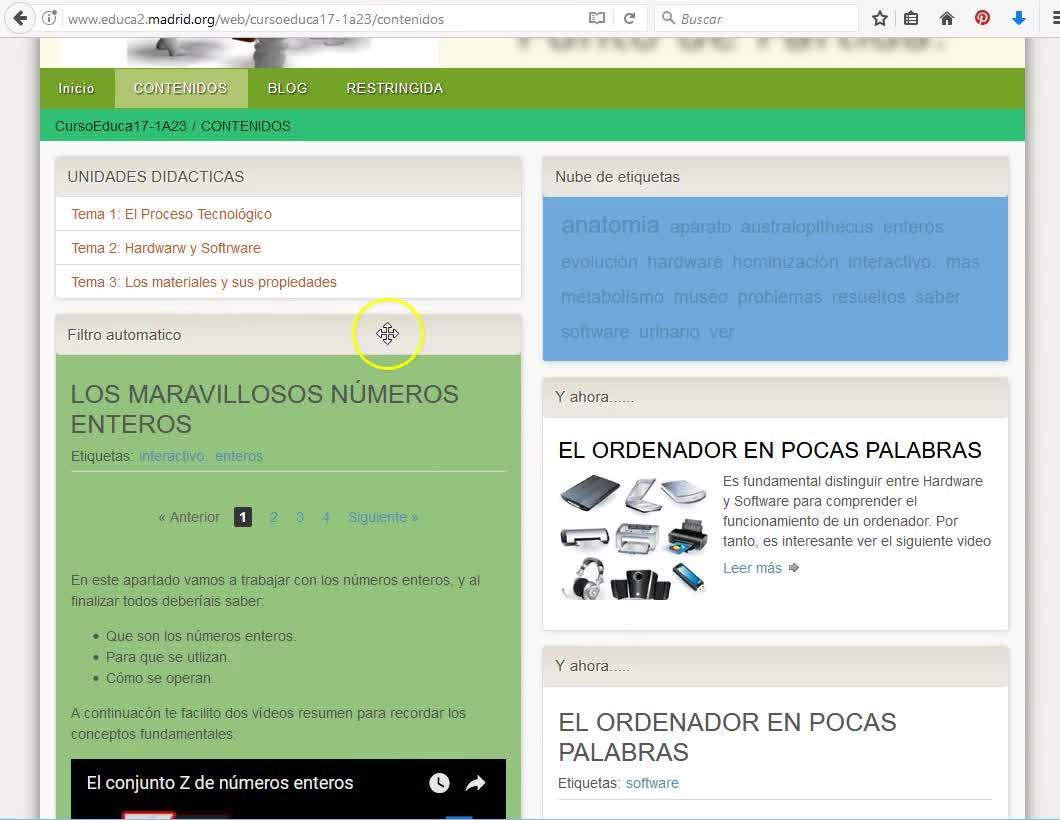Open the video titled El conjunto Z de números enteros
Image resolution: width=1060 pixels, height=820 pixels.
[x=220, y=783]
